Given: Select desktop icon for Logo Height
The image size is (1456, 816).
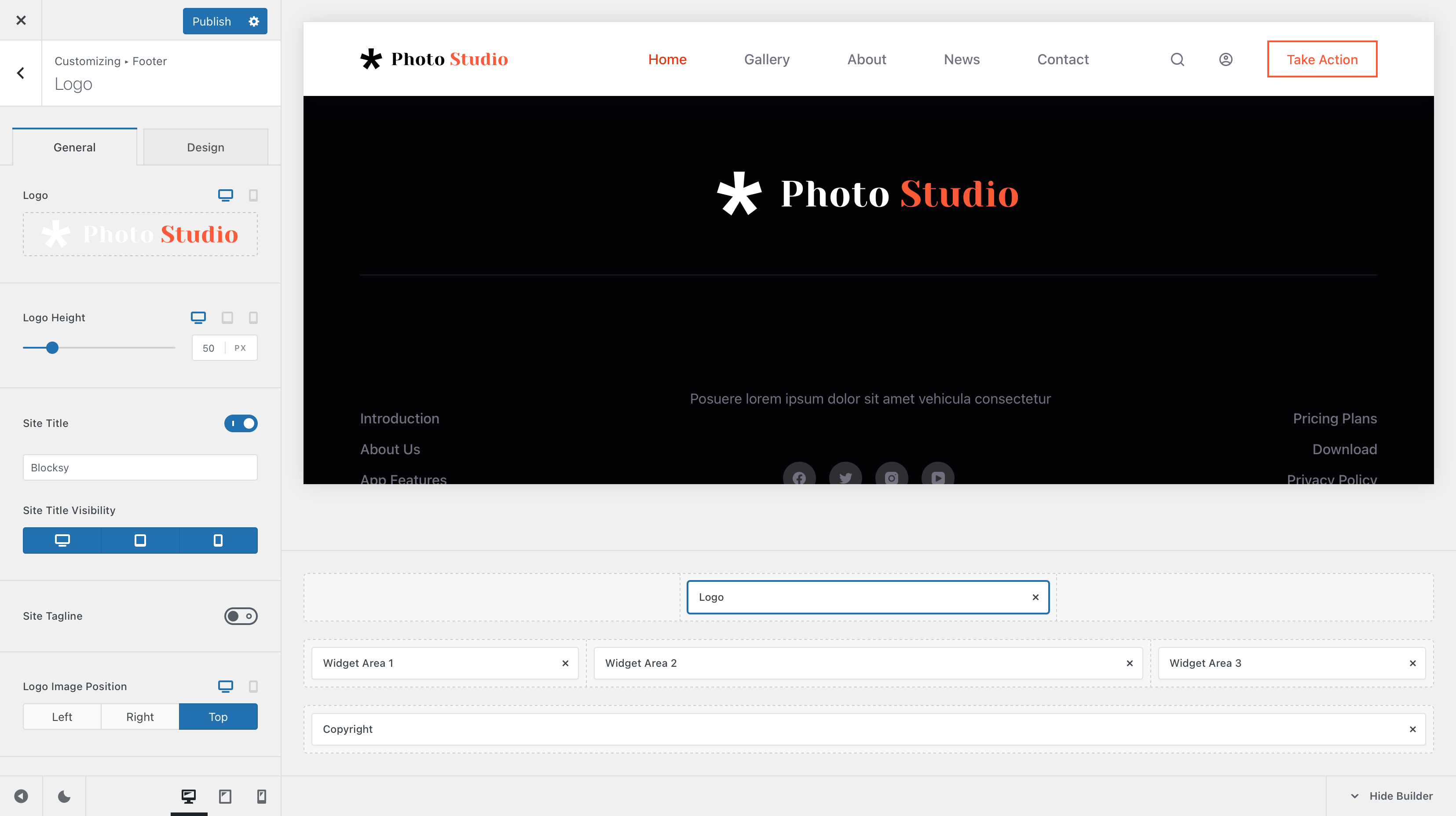Looking at the screenshot, I should pyautogui.click(x=198, y=317).
